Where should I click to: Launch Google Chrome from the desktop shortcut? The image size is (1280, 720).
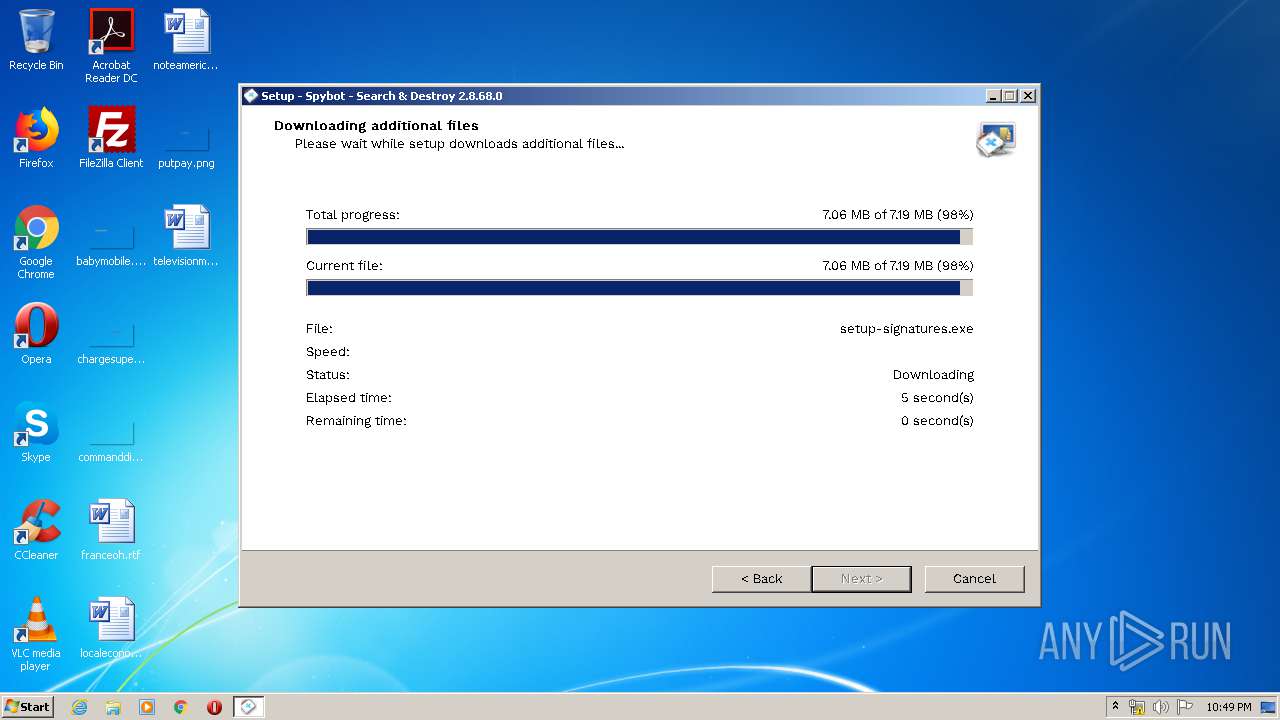[36, 242]
